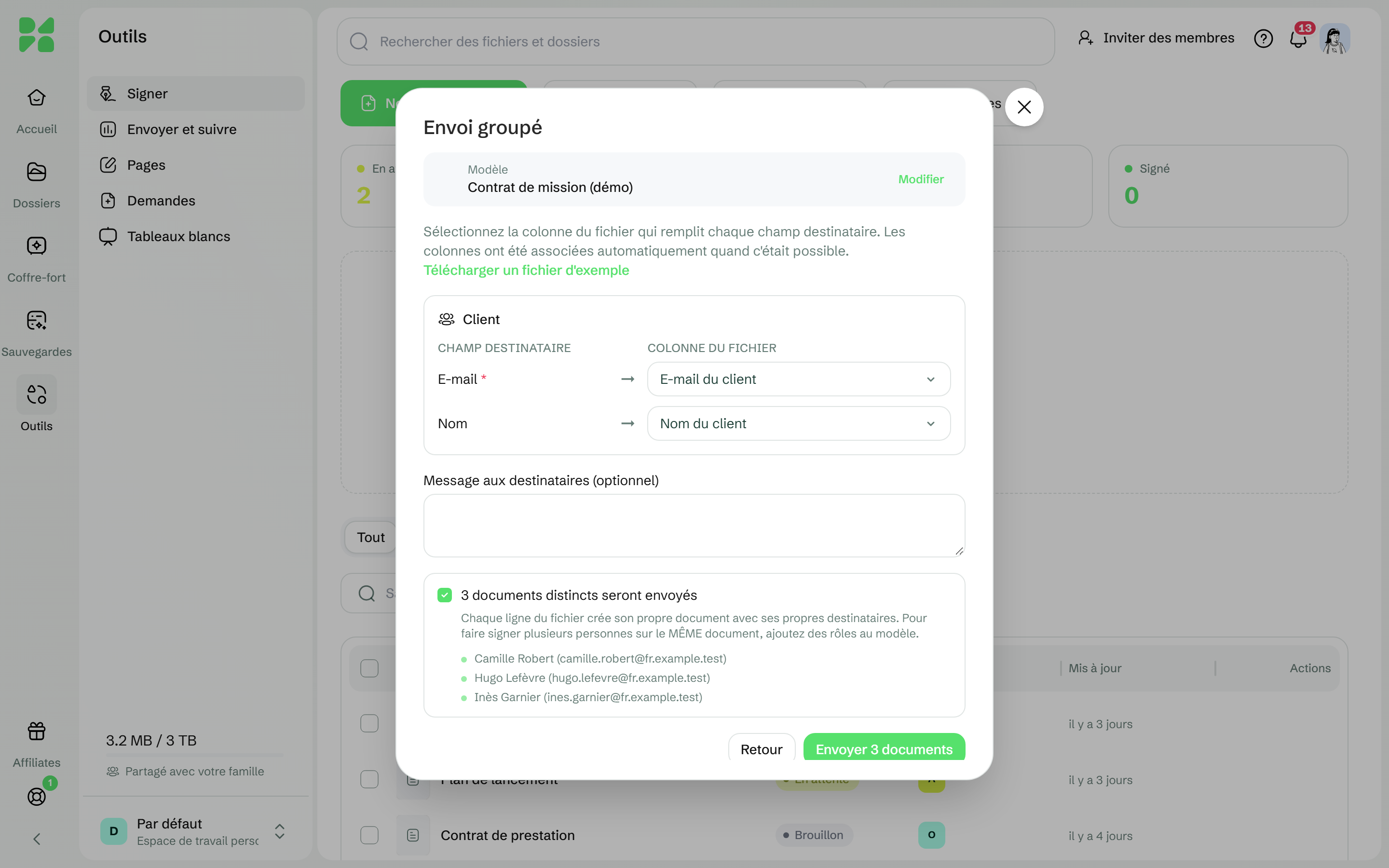
Task: Focus the Rechercher des fichiers search field
Action: pos(695,41)
